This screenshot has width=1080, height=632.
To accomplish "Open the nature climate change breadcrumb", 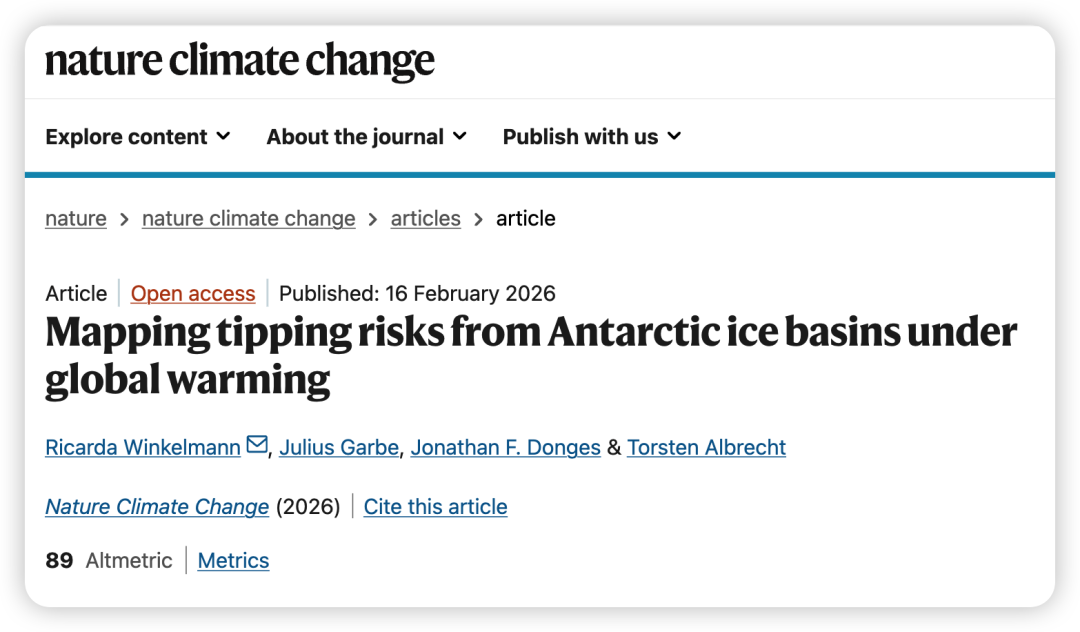I will point(248,218).
